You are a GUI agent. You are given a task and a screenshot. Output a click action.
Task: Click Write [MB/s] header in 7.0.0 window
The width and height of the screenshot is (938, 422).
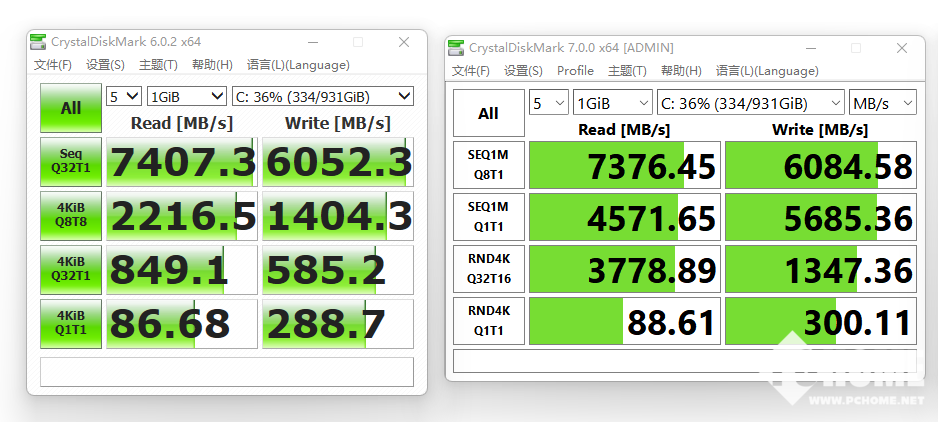click(820, 129)
